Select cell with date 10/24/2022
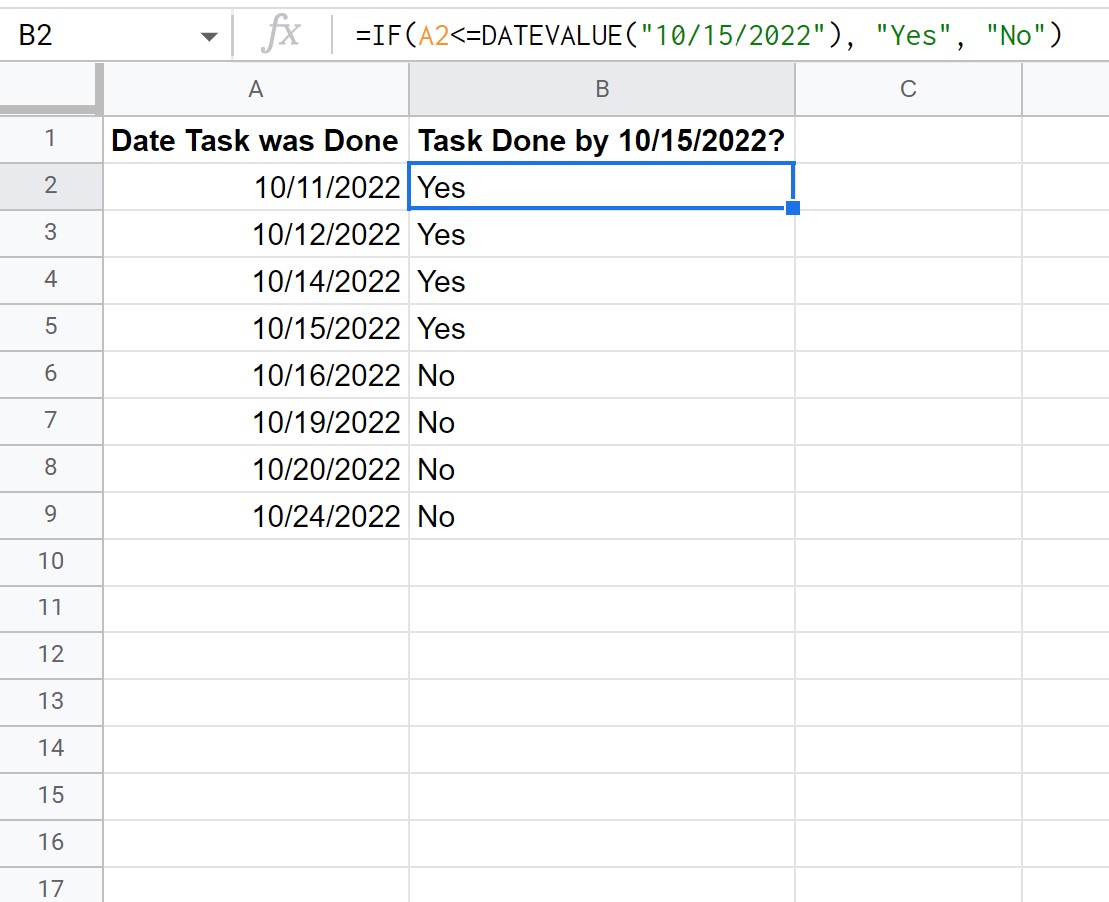 (256, 515)
